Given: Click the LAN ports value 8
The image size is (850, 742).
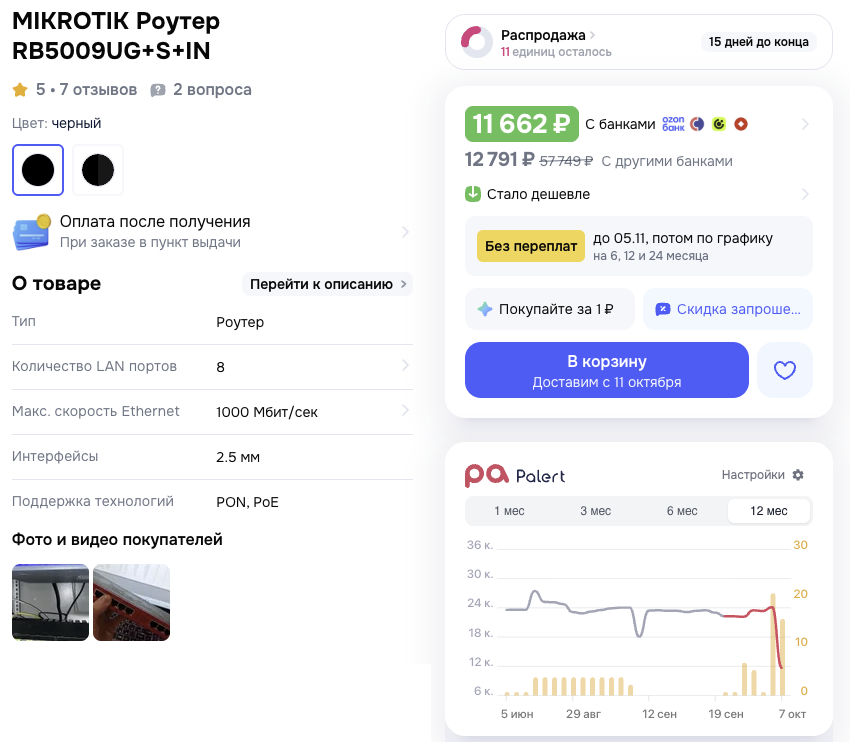Looking at the screenshot, I should (220, 367).
